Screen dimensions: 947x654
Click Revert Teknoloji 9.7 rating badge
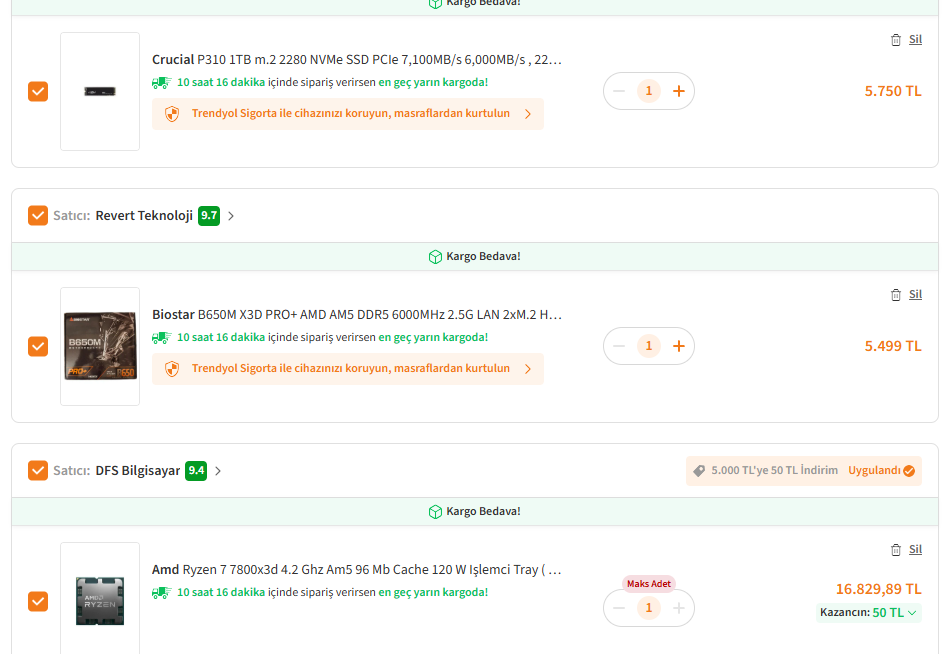point(209,216)
